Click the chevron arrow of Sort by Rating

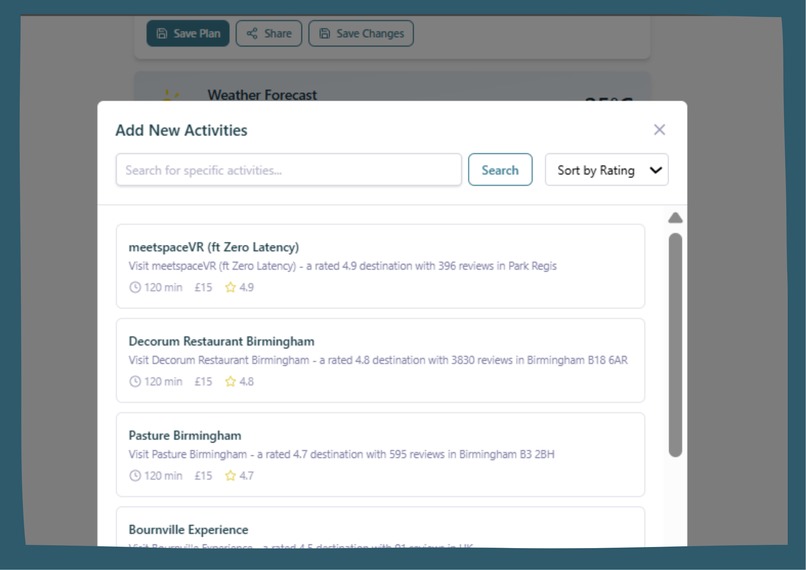tap(655, 170)
